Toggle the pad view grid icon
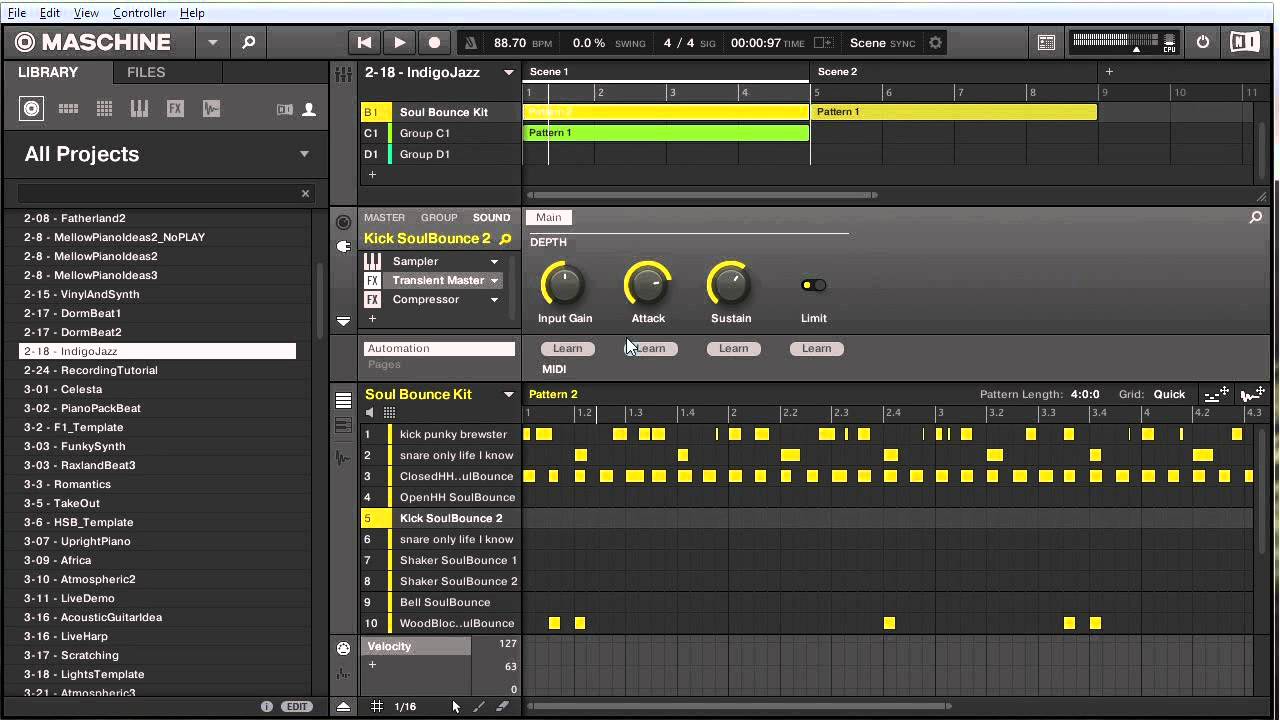Image resolution: width=1280 pixels, height=720 pixels. click(x=389, y=413)
